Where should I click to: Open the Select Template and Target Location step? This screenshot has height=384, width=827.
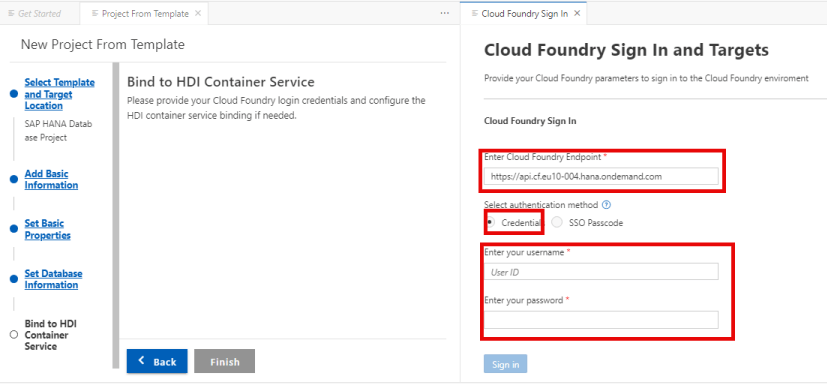pos(60,94)
